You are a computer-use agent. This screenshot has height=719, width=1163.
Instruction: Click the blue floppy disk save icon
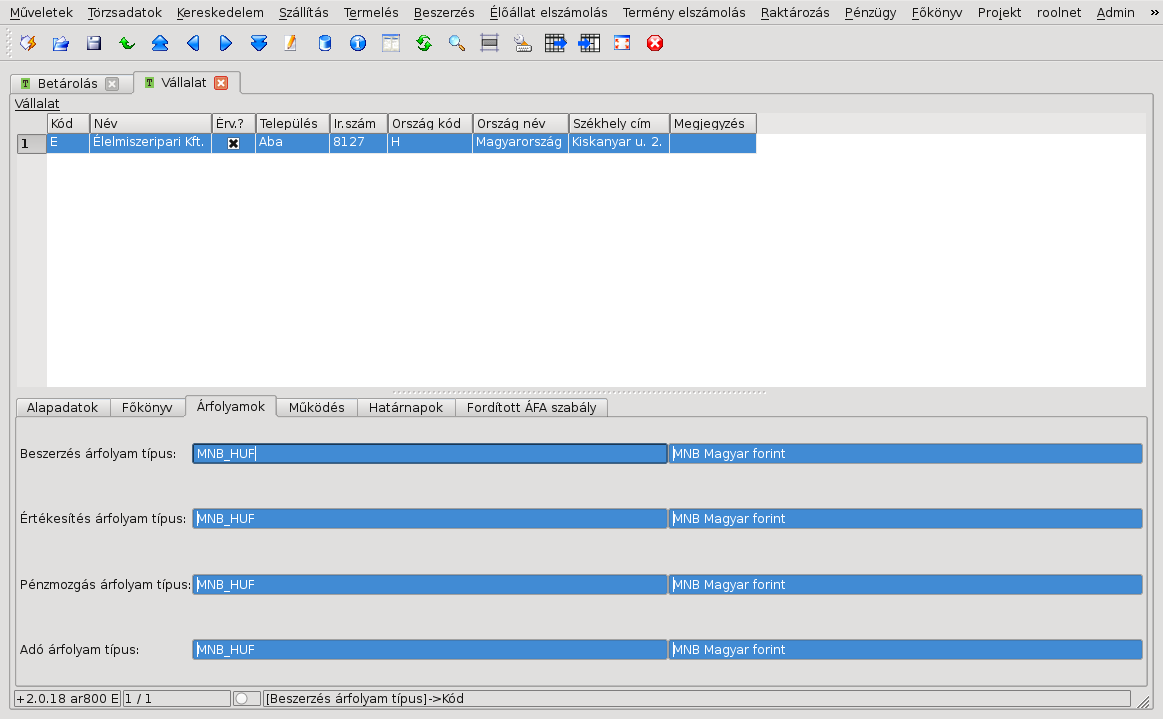click(94, 43)
